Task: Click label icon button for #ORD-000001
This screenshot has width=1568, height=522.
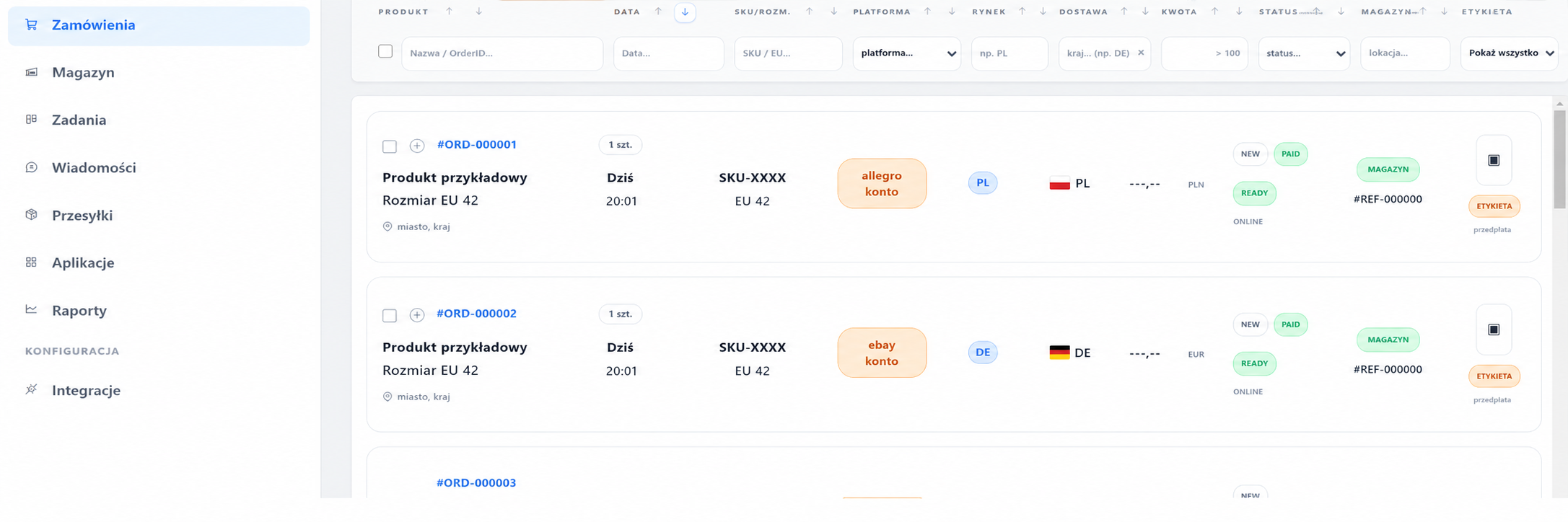Action: coord(1494,160)
